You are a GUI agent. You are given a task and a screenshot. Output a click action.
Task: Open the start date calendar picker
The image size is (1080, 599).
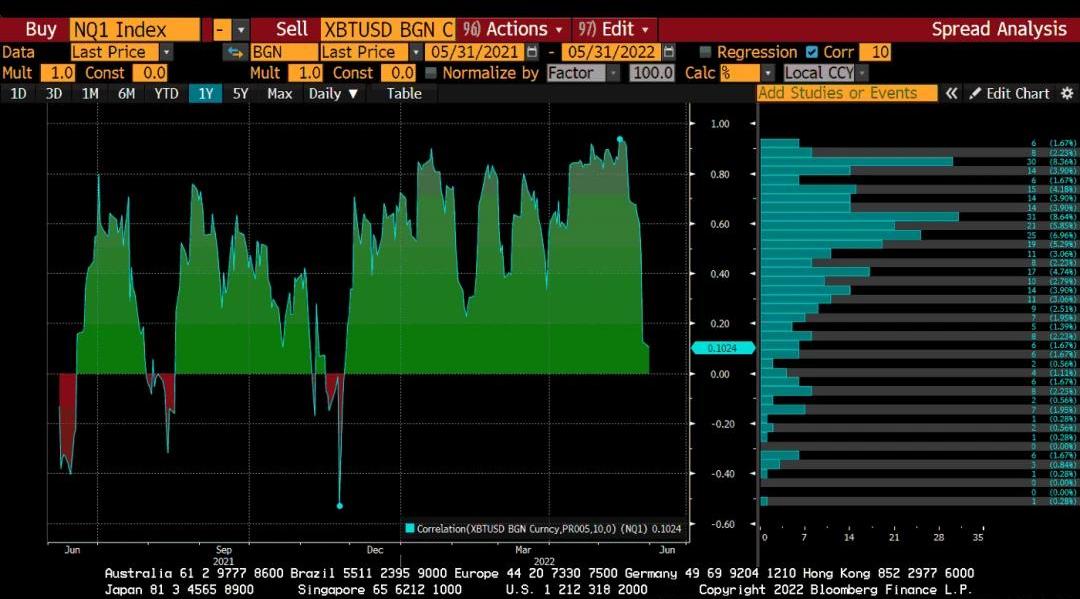[x=532, y=52]
